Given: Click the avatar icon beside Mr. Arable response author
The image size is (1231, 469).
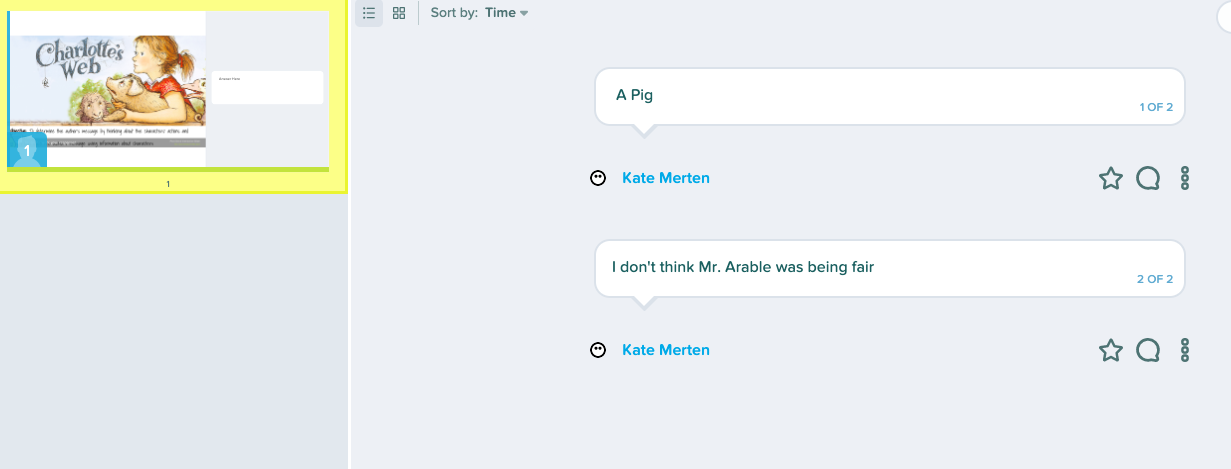Looking at the screenshot, I should tap(598, 350).
